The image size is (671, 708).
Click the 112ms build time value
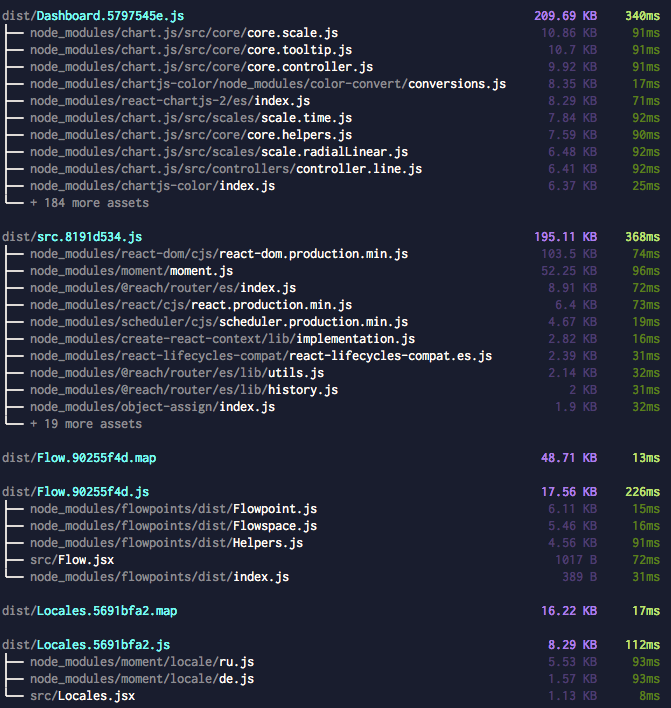point(643,645)
